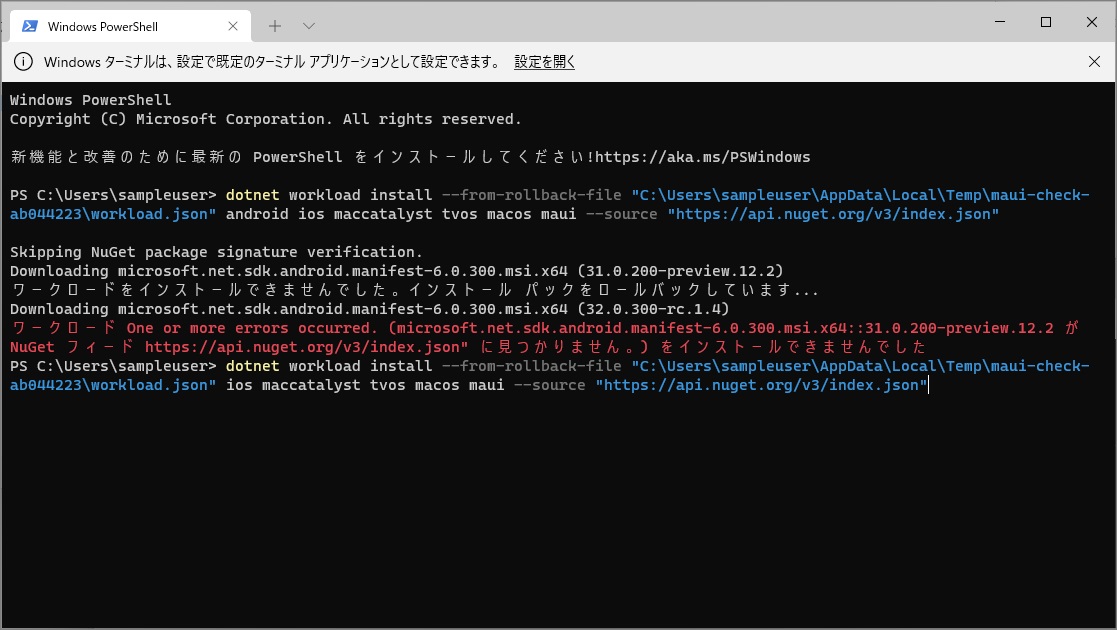This screenshot has width=1117, height=630.
Task: Click the line with 32.0.300-rc.1.4 download
Action: tap(370, 309)
